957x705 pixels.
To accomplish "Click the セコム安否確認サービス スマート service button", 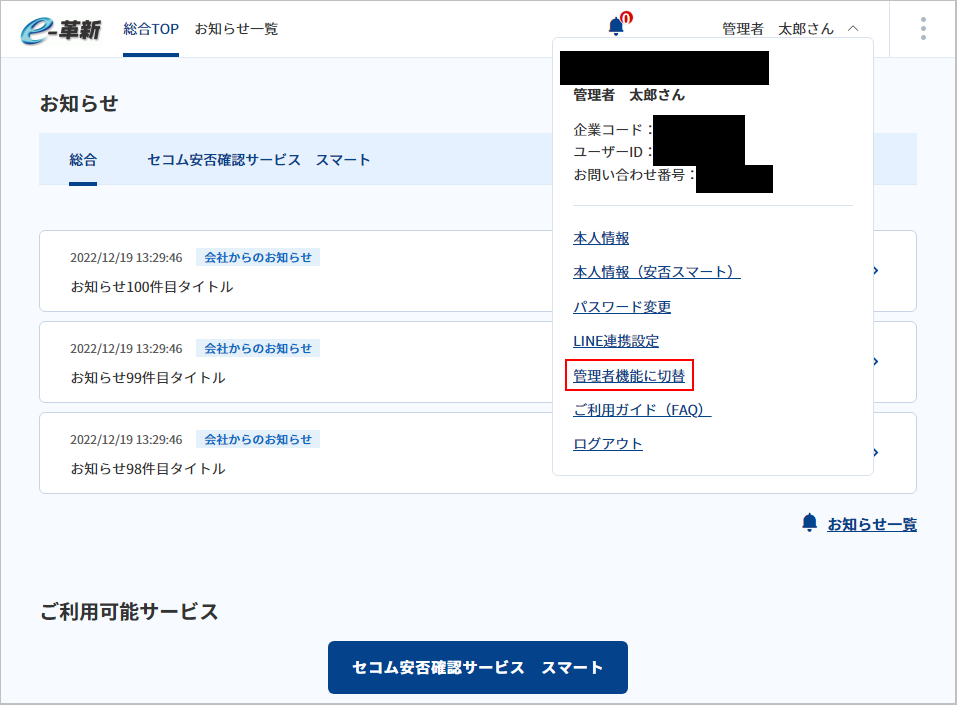I will pos(478,667).
